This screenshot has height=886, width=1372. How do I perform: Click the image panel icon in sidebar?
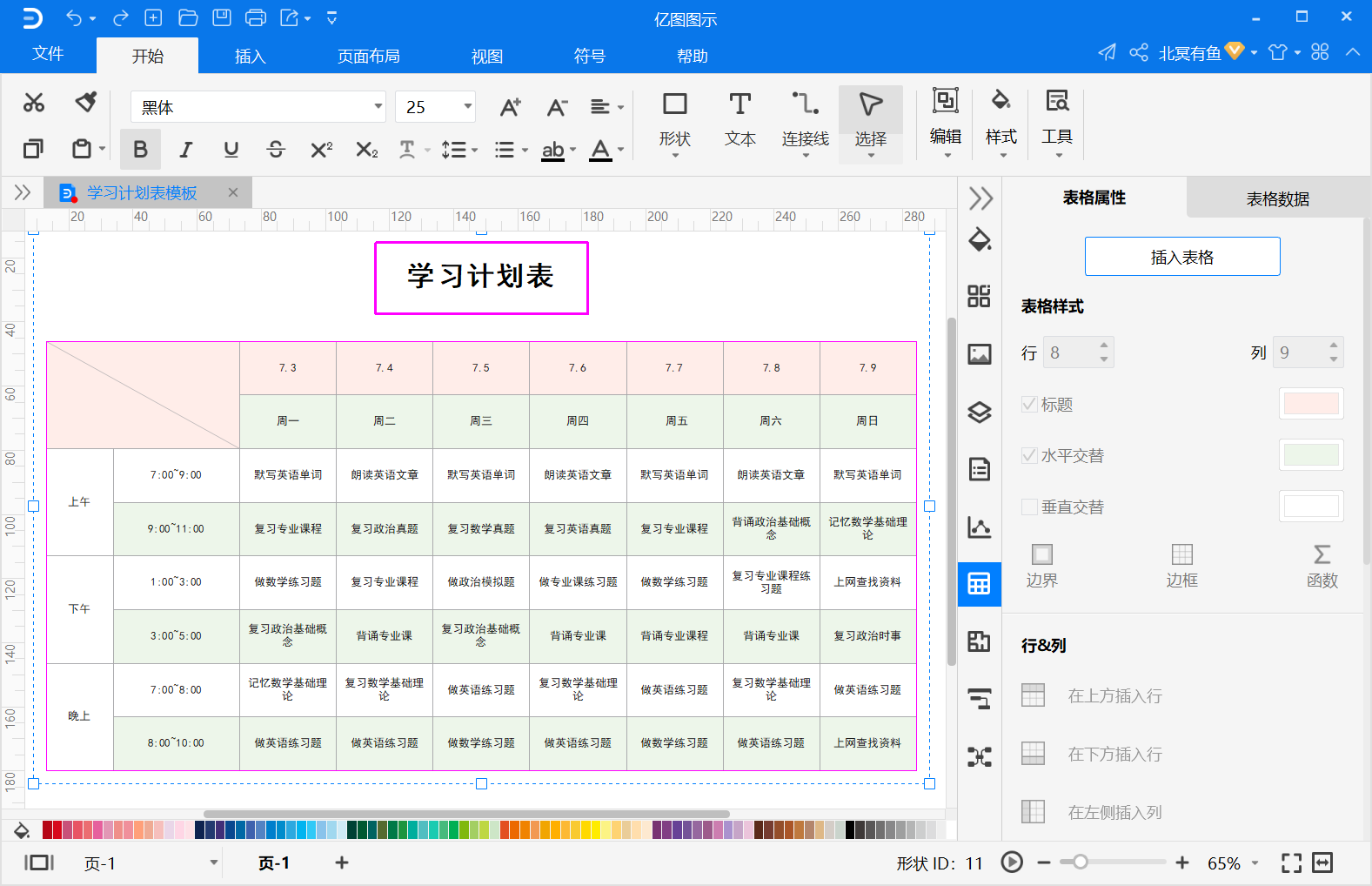[980, 354]
